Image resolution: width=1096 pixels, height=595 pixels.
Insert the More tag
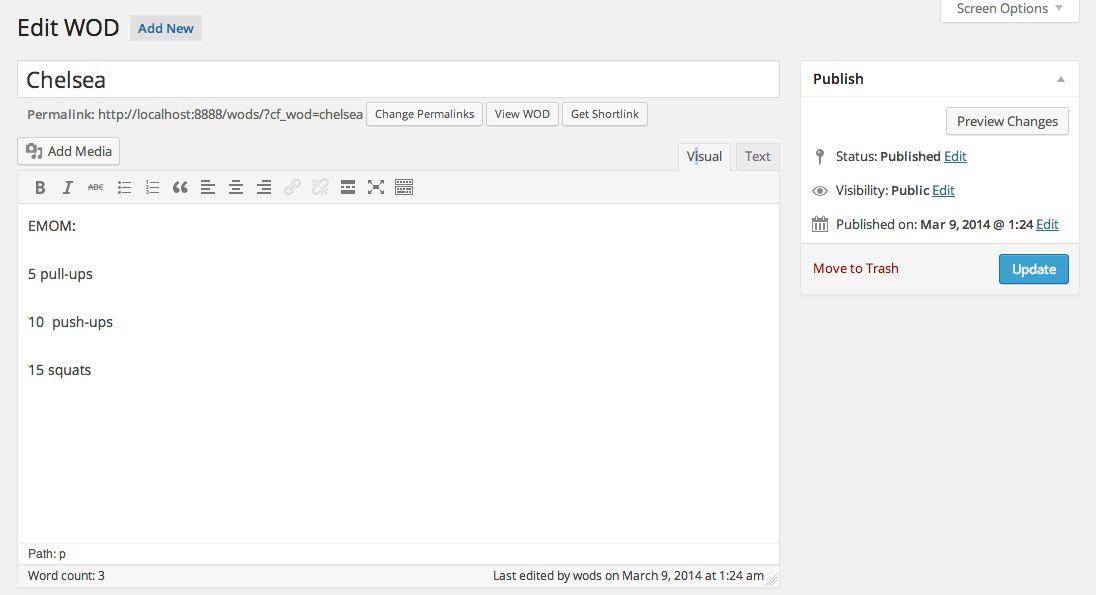tap(348, 187)
